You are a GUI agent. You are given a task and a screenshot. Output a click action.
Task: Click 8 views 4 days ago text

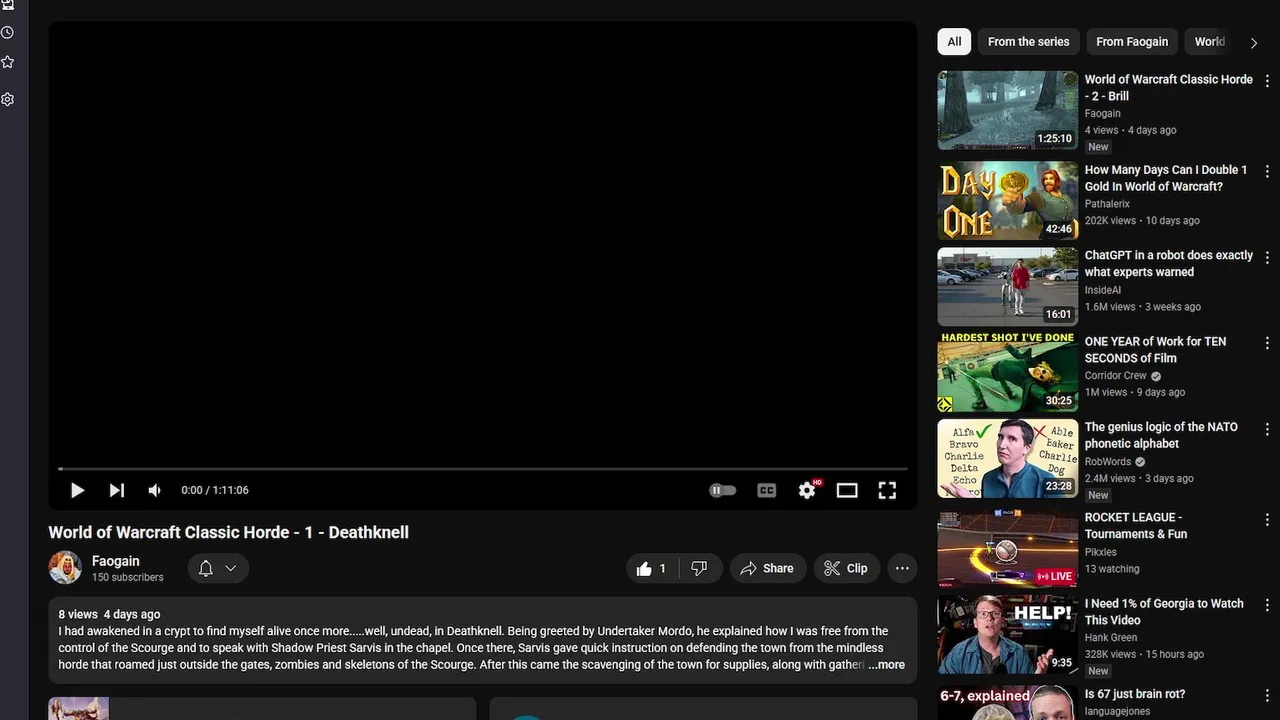(x=109, y=614)
